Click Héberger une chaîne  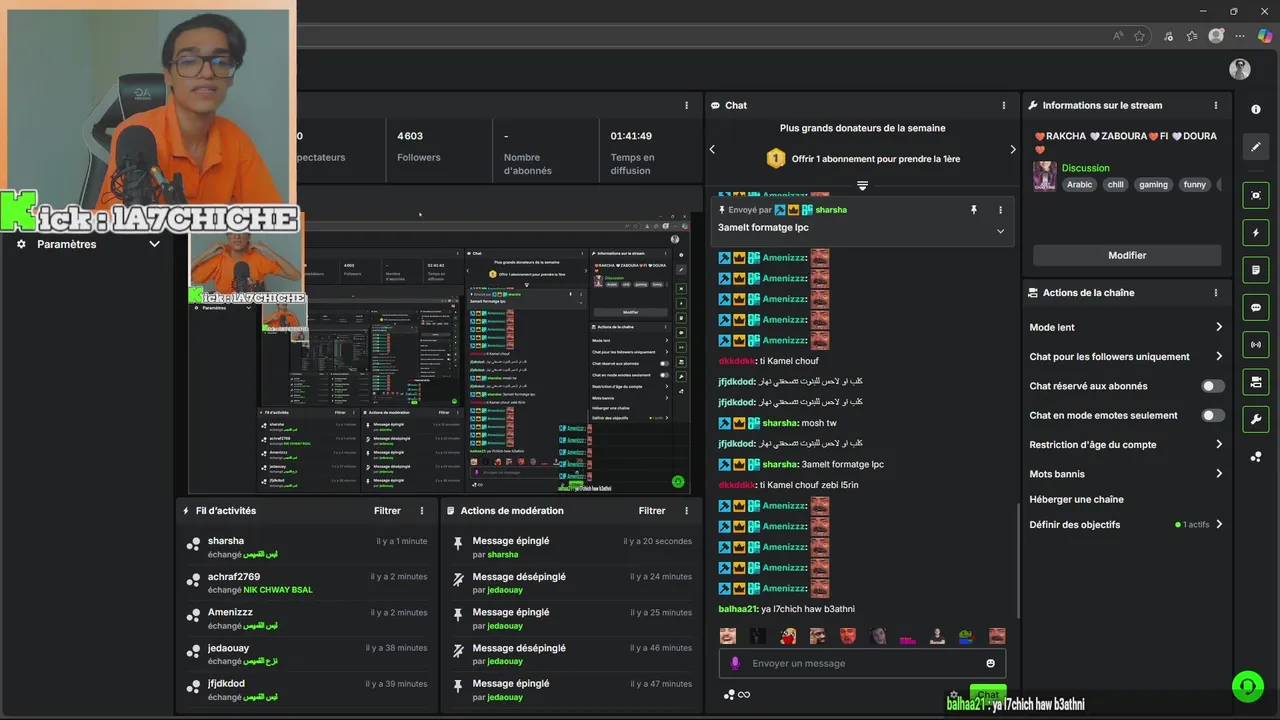[1076, 499]
